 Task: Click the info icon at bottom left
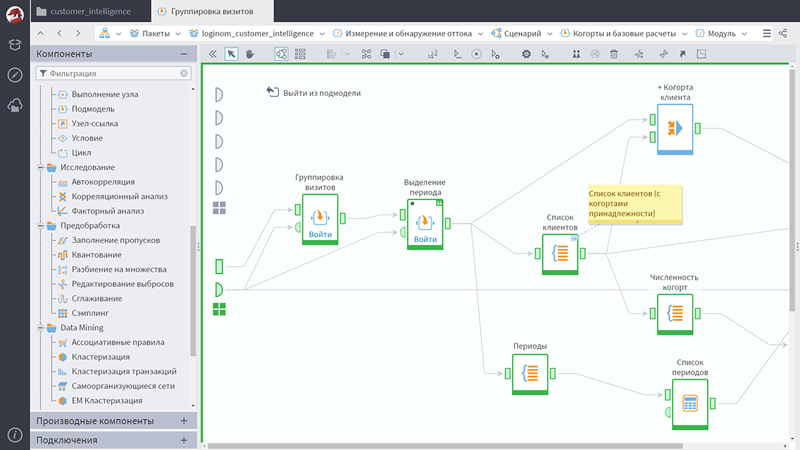pos(15,435)
